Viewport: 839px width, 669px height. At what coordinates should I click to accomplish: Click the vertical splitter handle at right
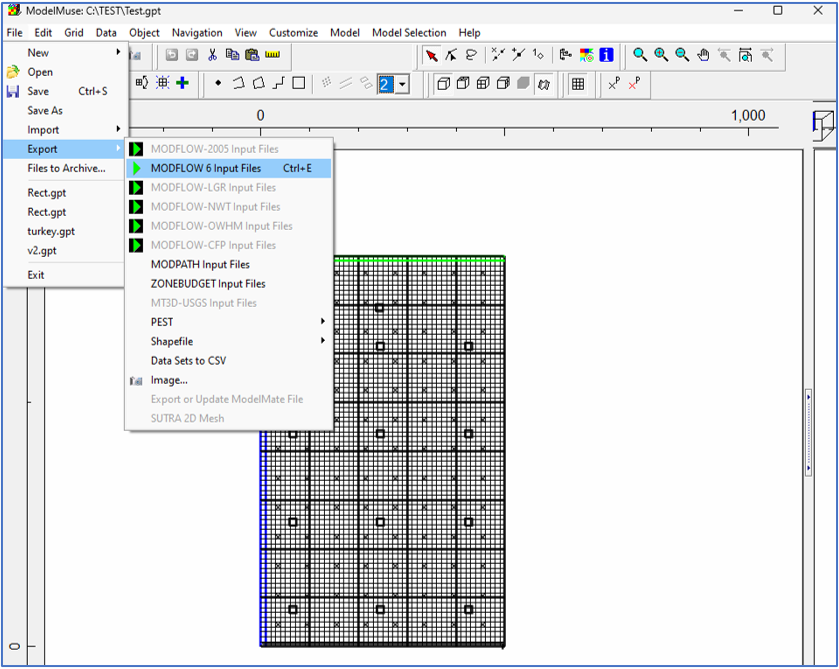coord(809,432)
